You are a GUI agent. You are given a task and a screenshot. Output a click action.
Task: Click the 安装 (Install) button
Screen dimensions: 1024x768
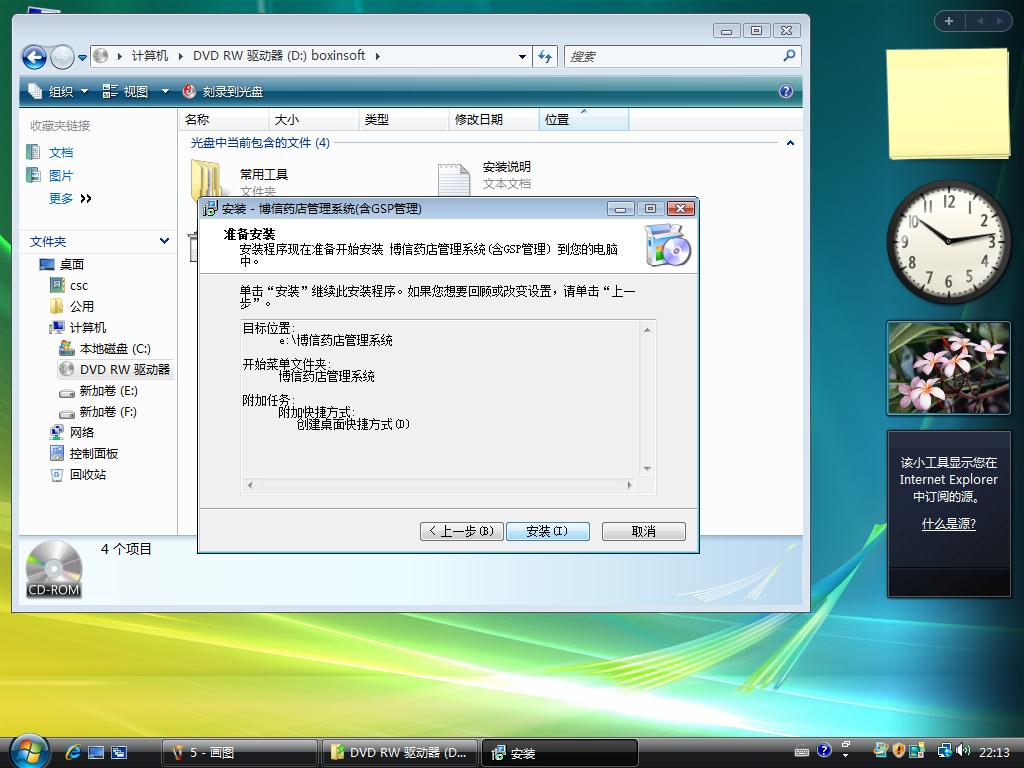coord(547,531)
